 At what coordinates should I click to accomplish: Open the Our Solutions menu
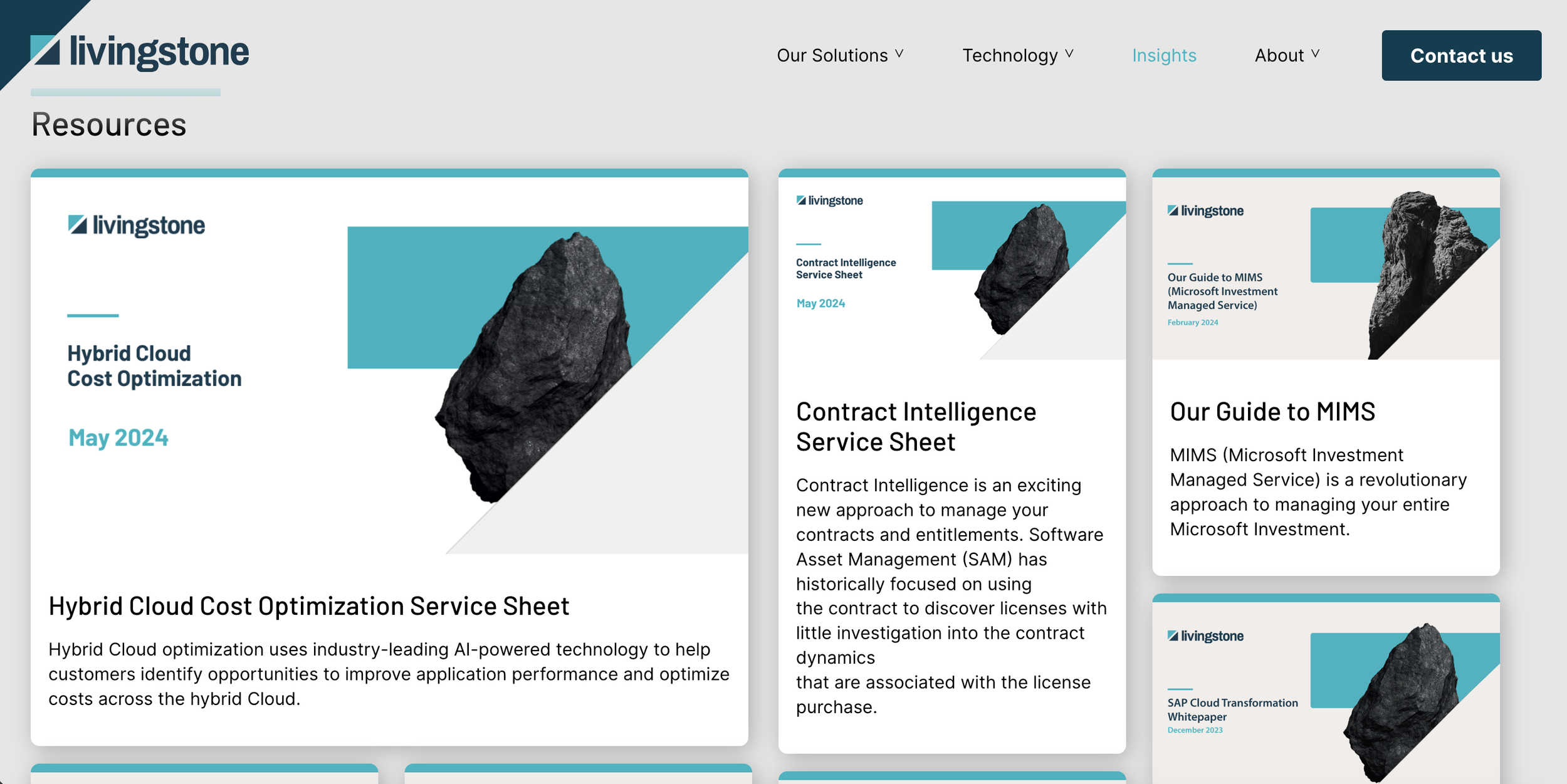pos(832,56)
